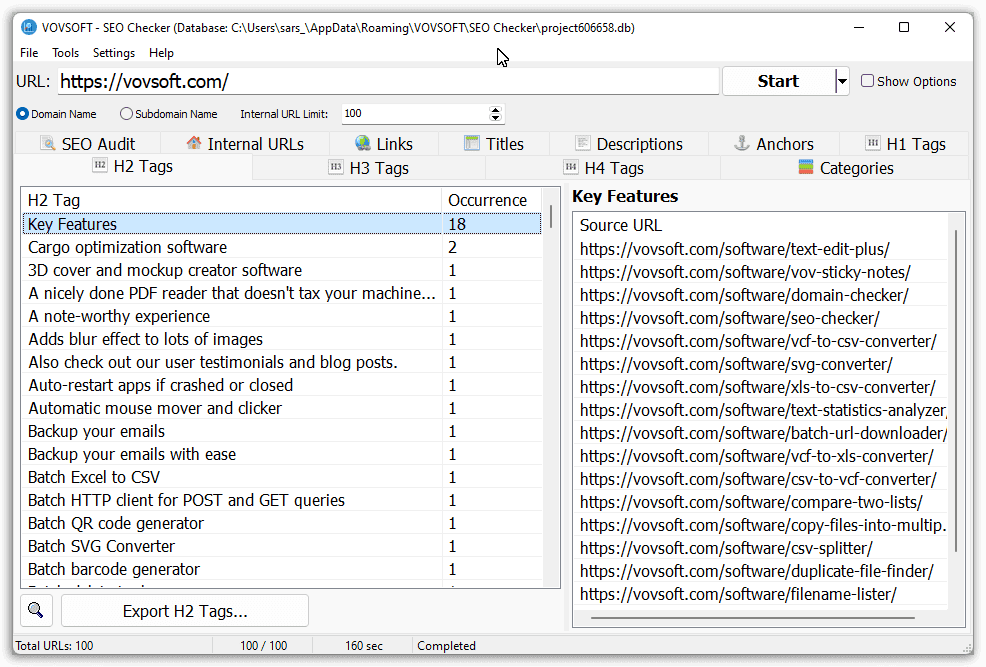Switch to the H3 Tags tab
Image resolution: width=986 pixels, height=667 pixels.
(x=369, y=168)
